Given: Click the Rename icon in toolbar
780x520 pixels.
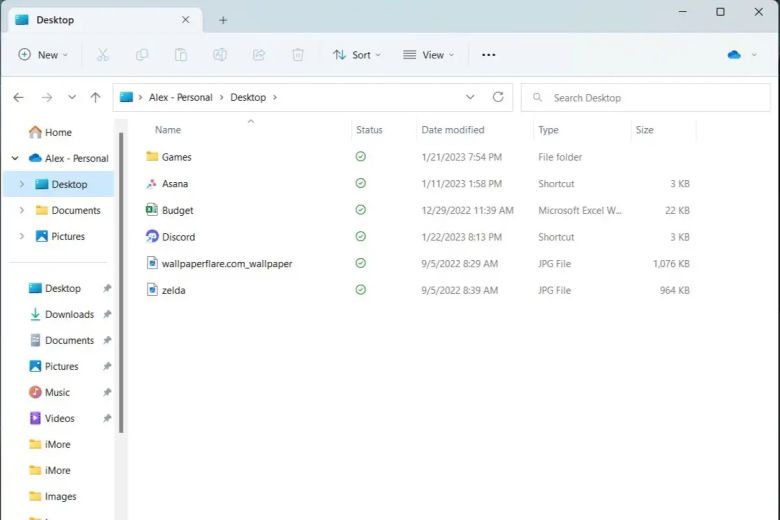Looking at the screenshot, I should 220,55.
